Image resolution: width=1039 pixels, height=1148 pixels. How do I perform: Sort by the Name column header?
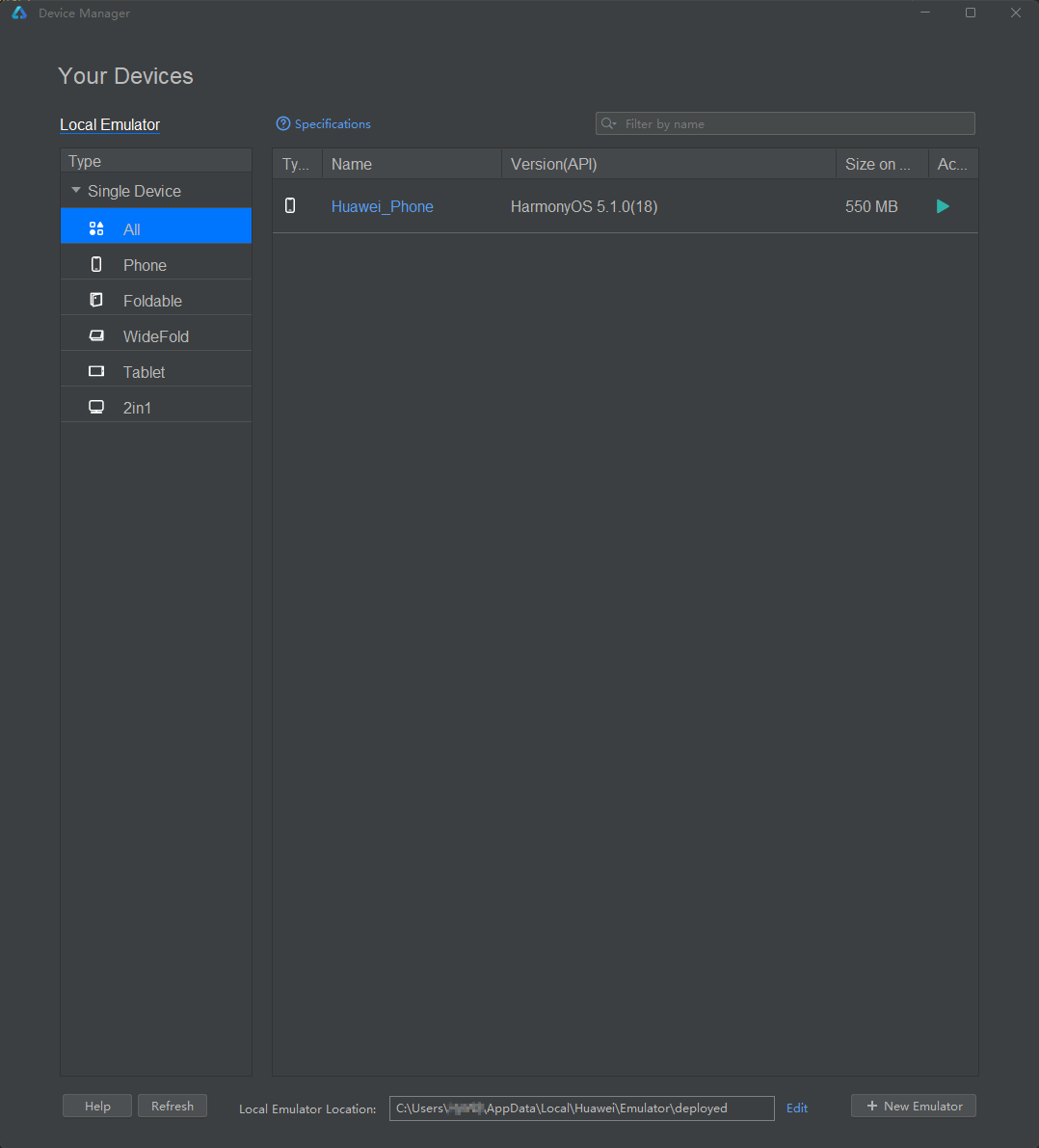tap(413, 164)
